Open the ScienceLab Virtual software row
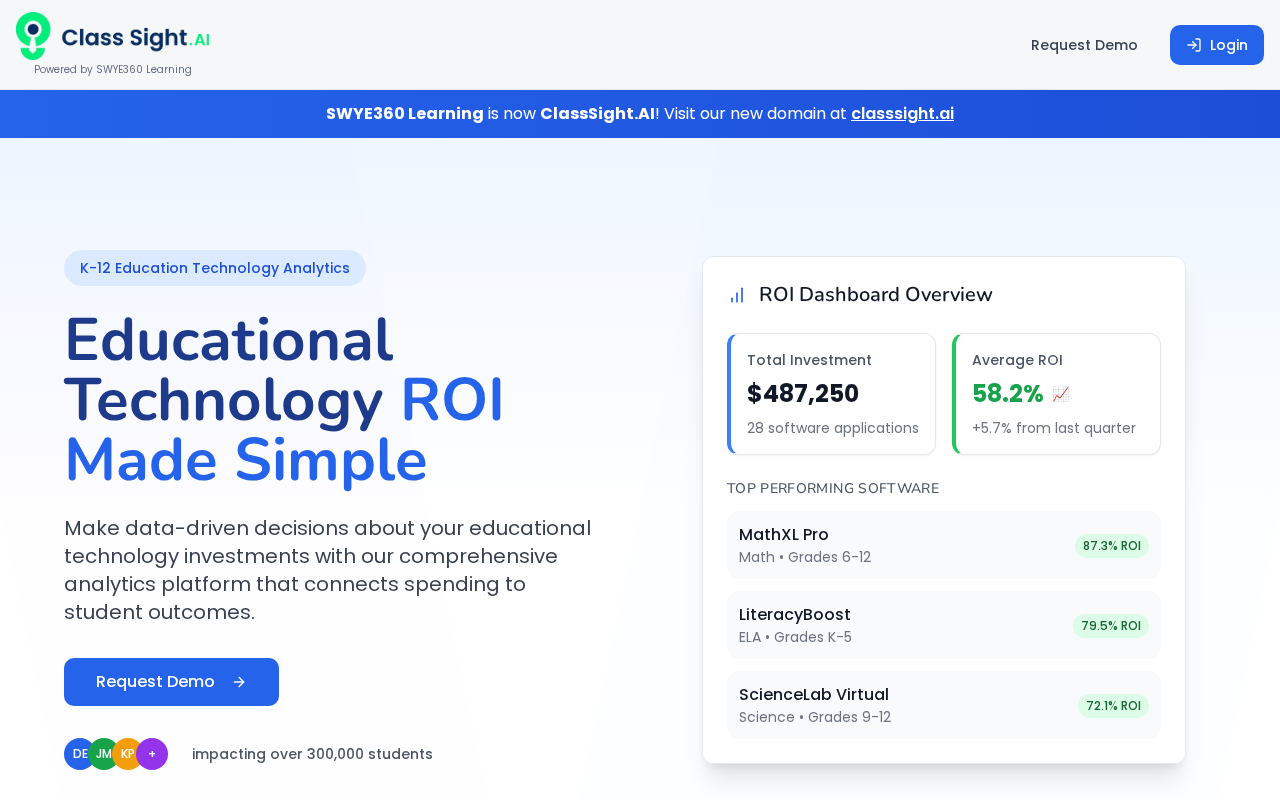The width and height of the screenshot is (1280, 800). tap(944, 705)
